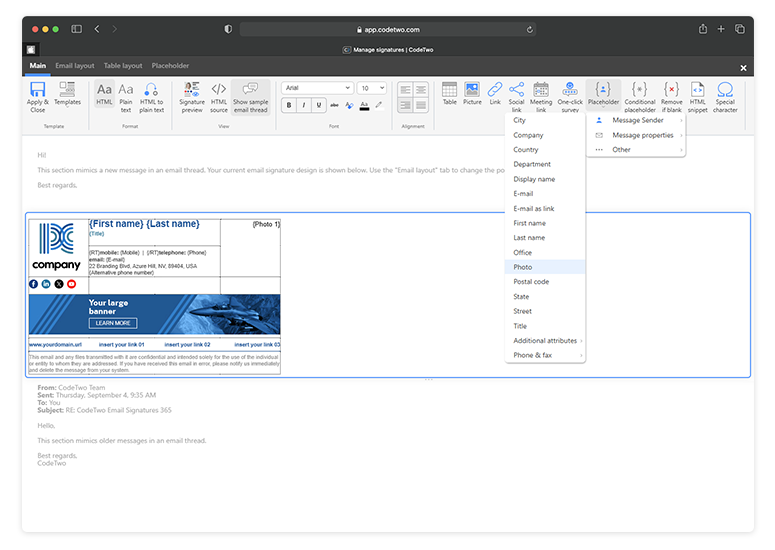Open the font size dropdown
The height and width of the screenshot is (550, 775).
371,88
